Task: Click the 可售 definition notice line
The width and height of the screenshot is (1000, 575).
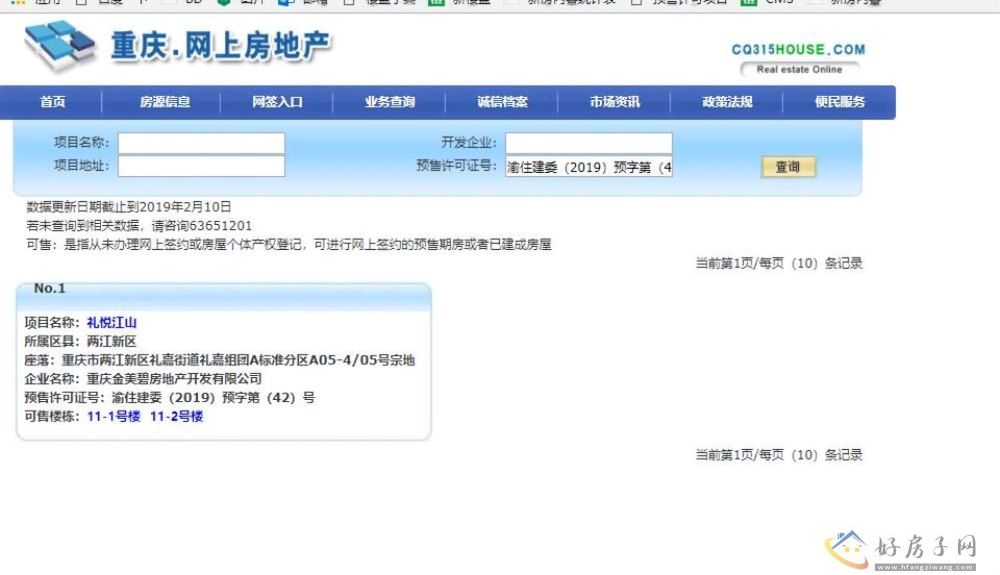Action: coord(289,245)
